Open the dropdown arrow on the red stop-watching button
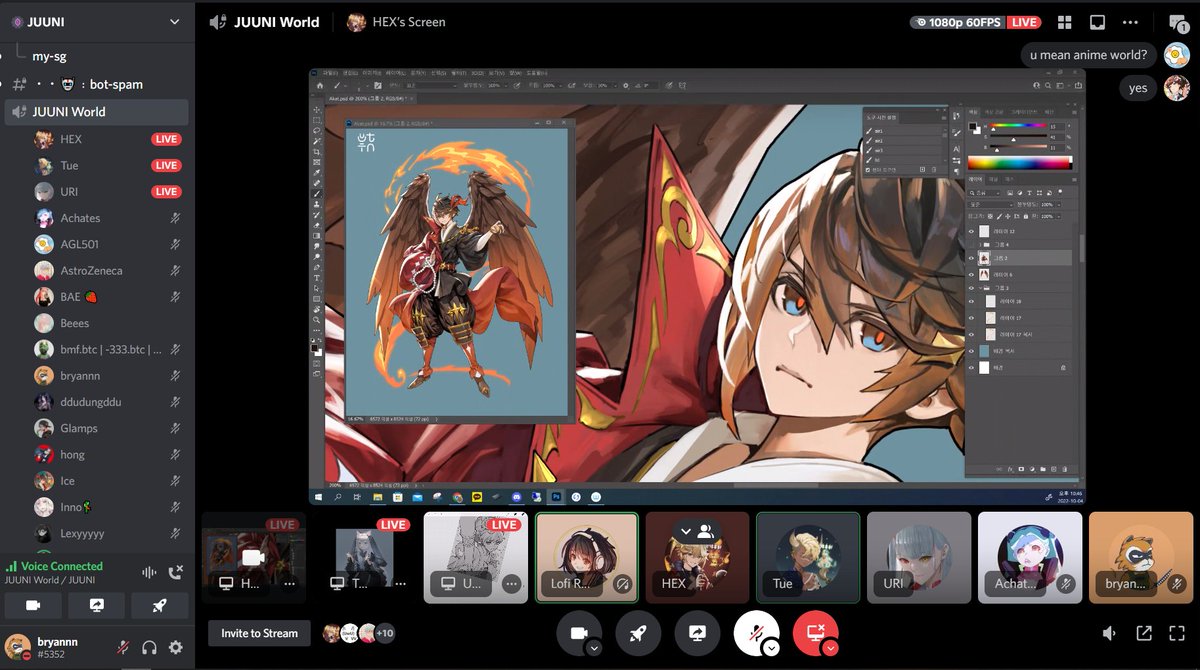 (x=831, y=648)
